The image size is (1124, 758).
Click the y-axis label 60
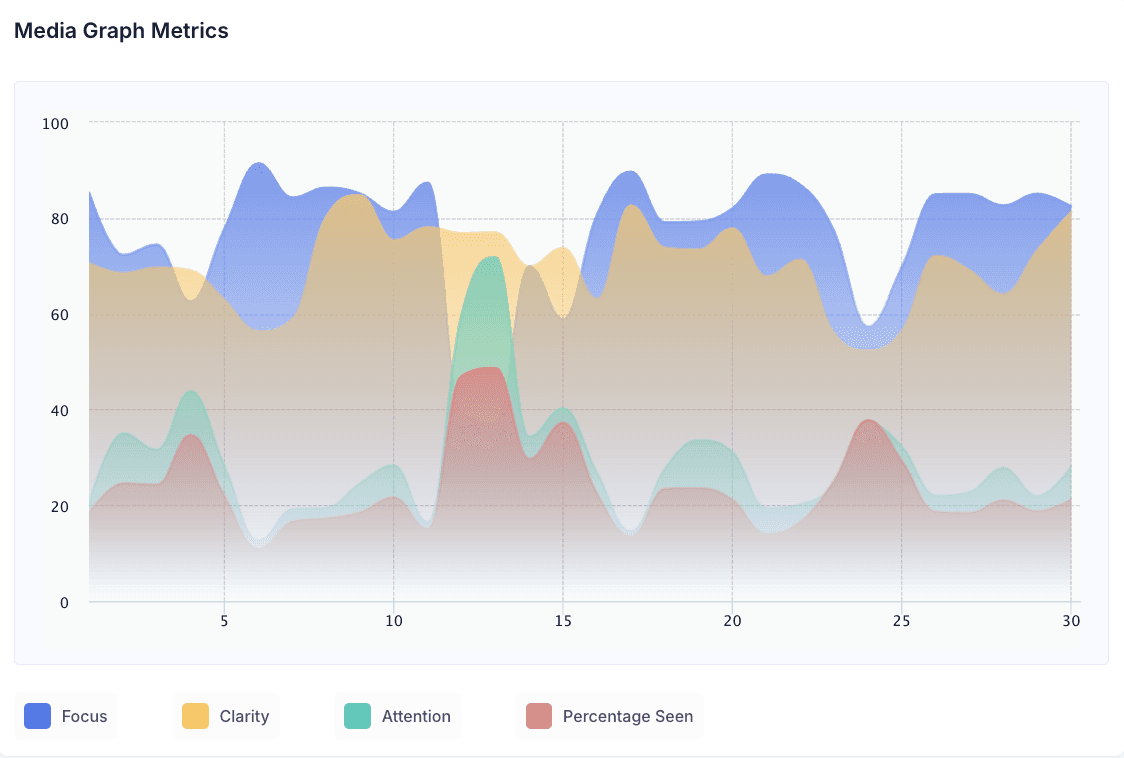59,315
